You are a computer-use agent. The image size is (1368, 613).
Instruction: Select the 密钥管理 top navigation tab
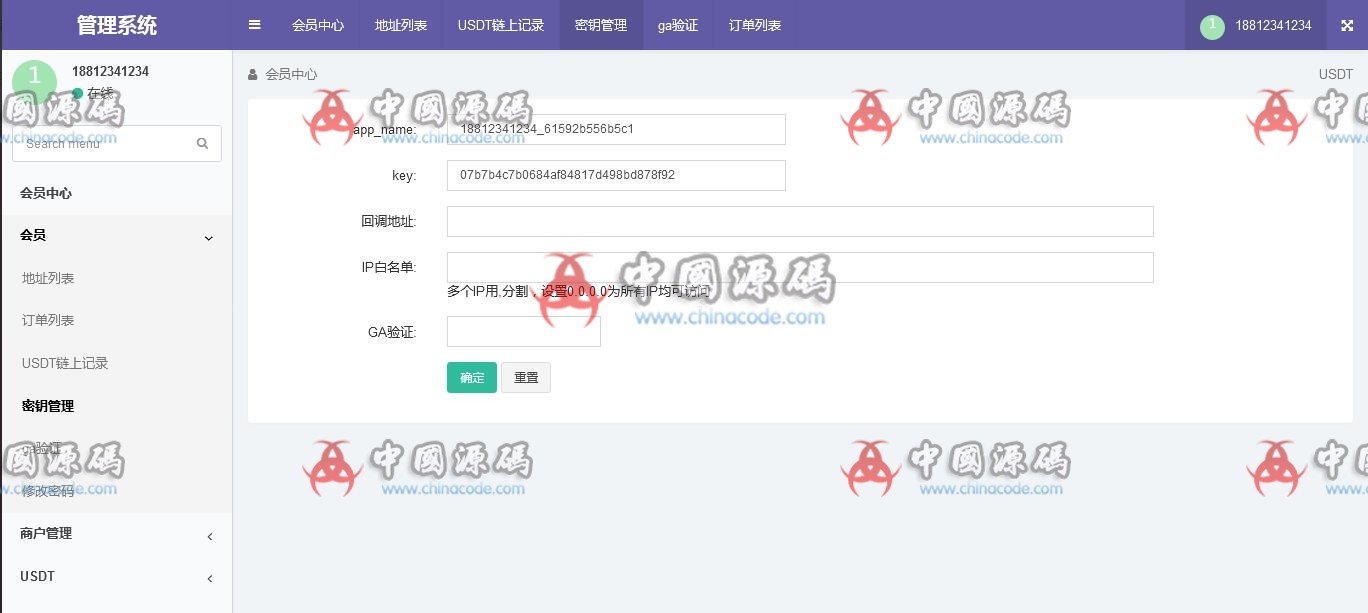point(601,25)
